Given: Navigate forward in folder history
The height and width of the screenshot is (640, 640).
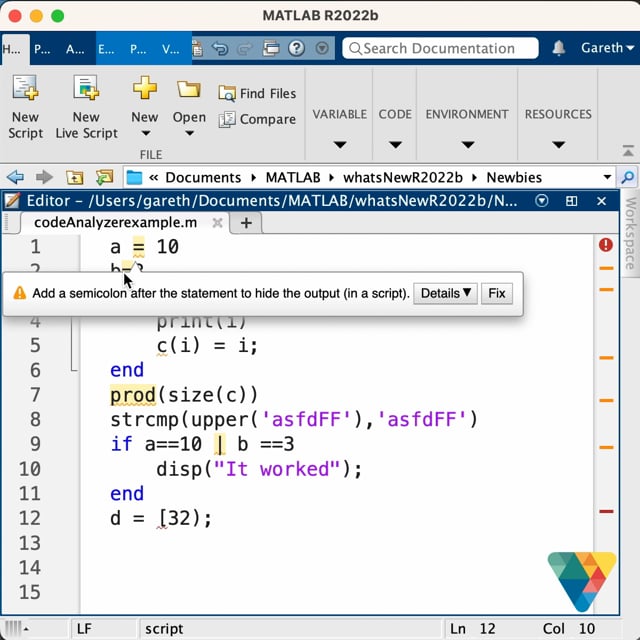Looking at the screenshot, I should 44,177.
